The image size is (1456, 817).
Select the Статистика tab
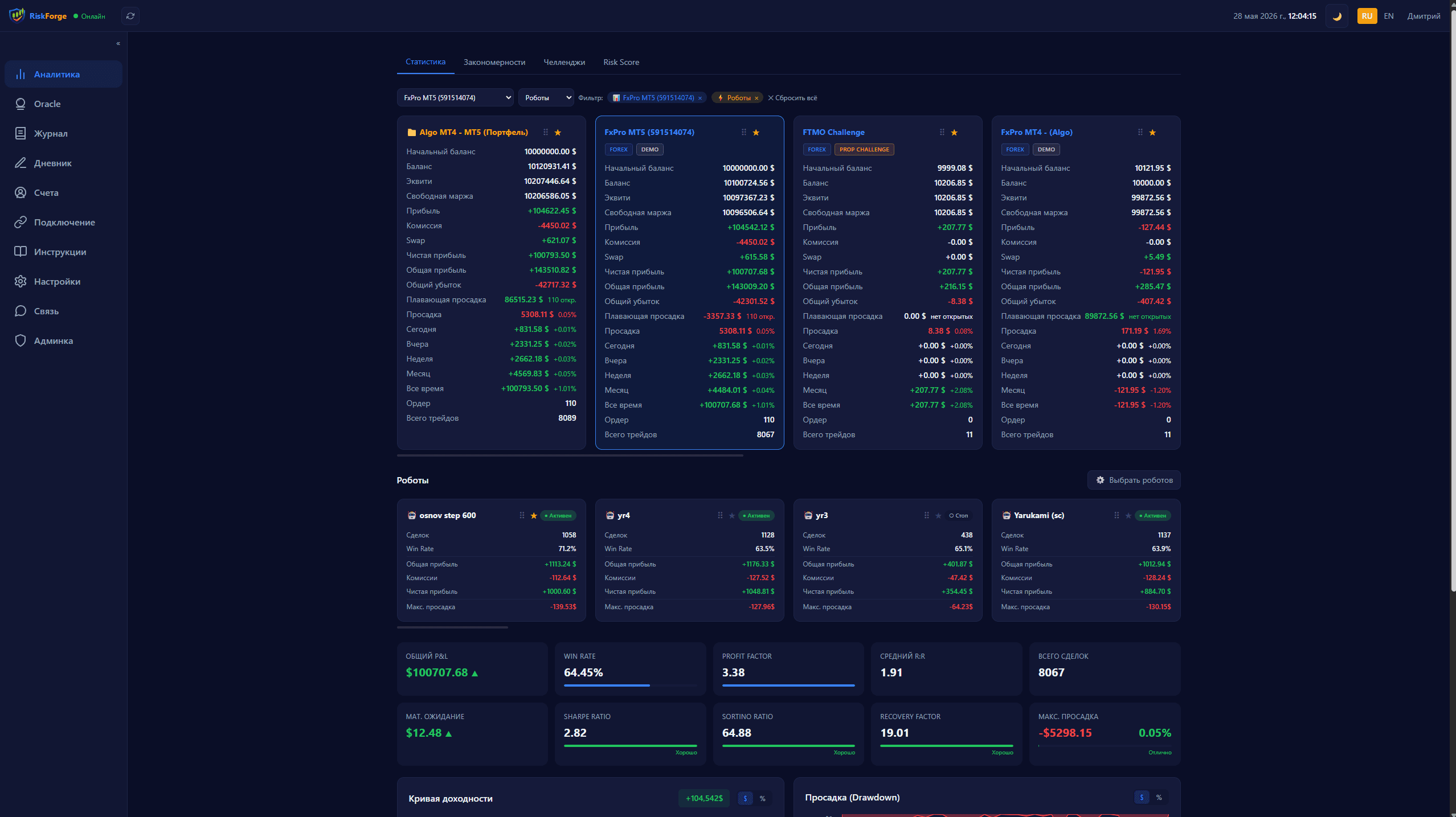pyautogui.click(x=426, y=62)
